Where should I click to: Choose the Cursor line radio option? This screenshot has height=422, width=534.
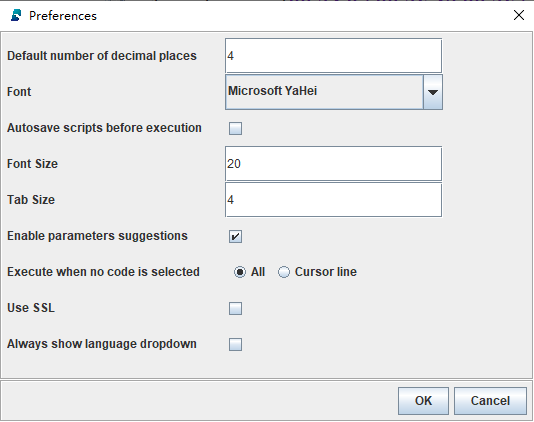click(284, 272)
